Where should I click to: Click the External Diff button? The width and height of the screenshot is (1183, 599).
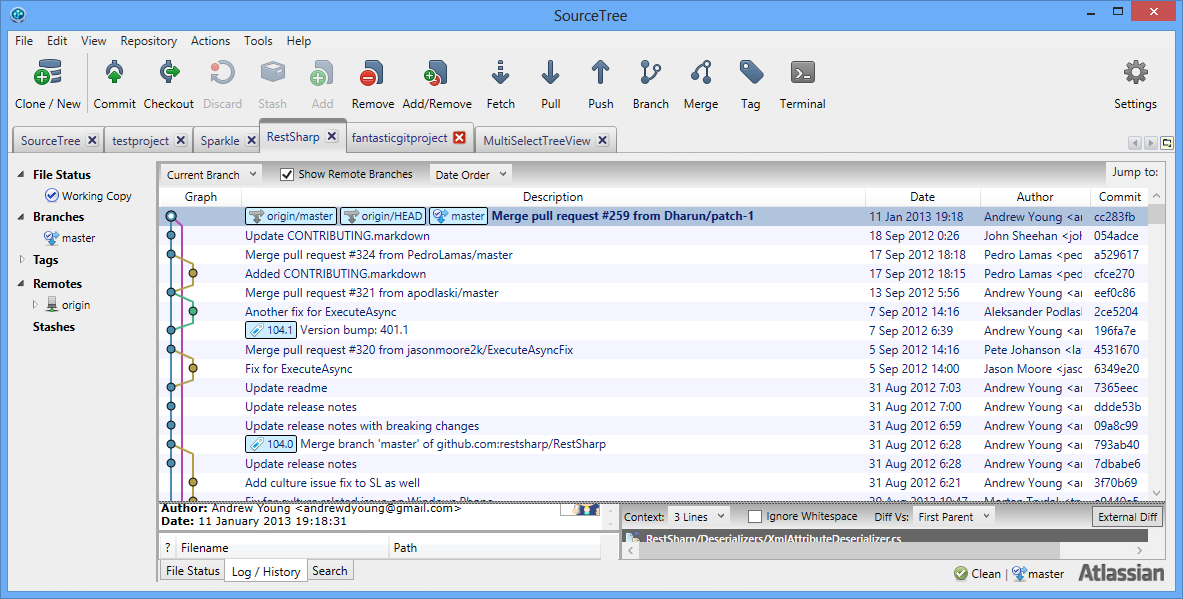(x=1127, y=517)
